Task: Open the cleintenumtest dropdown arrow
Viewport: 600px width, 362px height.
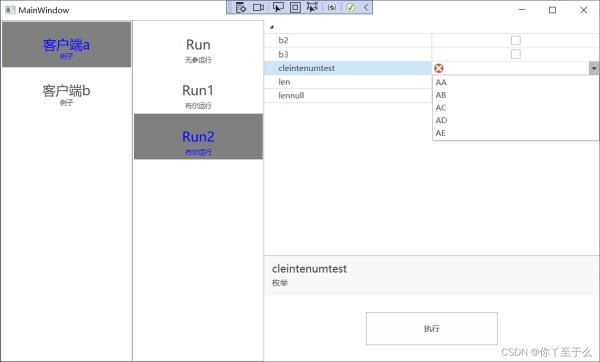Action: point(594,68)
